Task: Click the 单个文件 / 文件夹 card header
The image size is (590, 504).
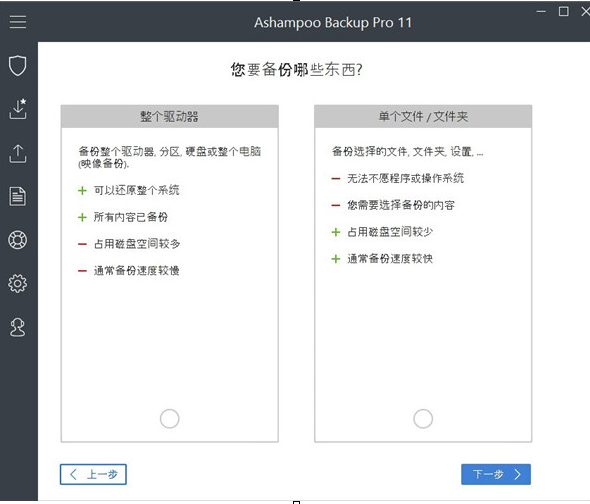Action: [x=423, y=116]
